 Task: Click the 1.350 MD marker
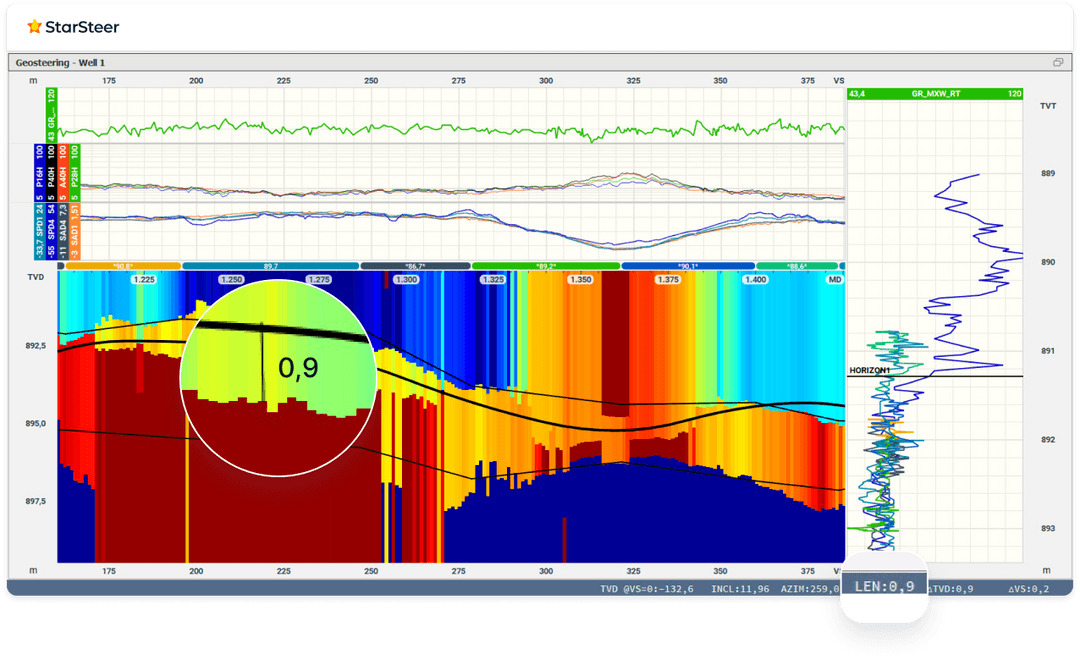(x=581, y=280)
